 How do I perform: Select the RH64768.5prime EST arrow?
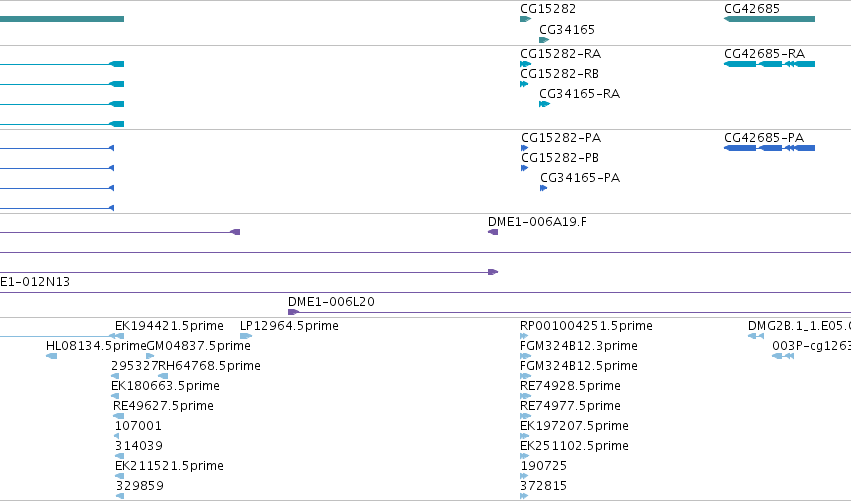pyautogui.click(x=163, y=376)
